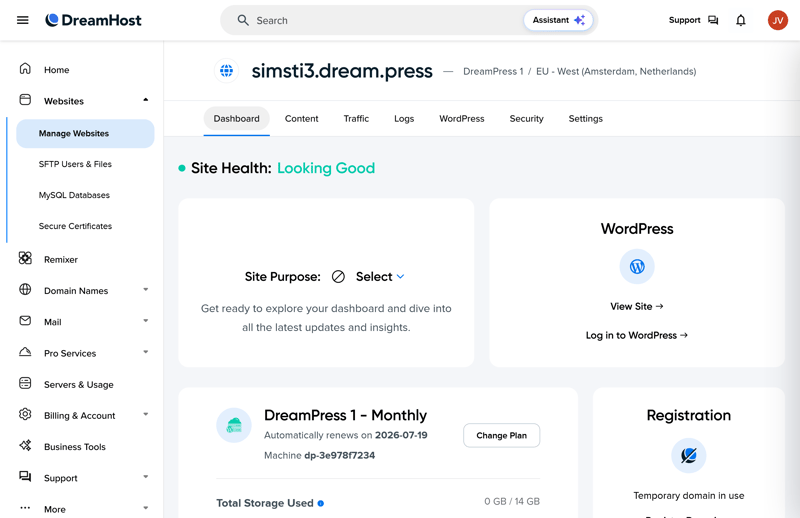Click the Total Storage Used info icon
The height and width of the screenshot is (518, 800).
320,503
